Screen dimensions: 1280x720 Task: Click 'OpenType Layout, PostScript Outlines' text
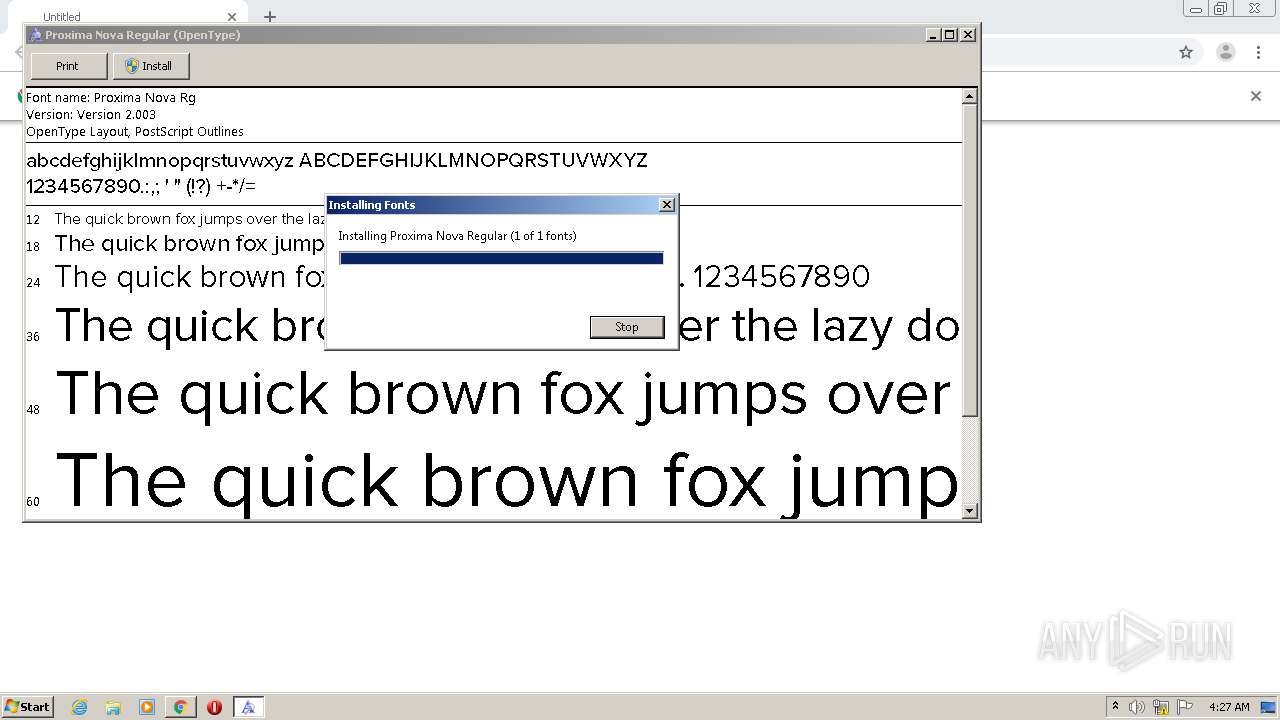click(135, 132)
